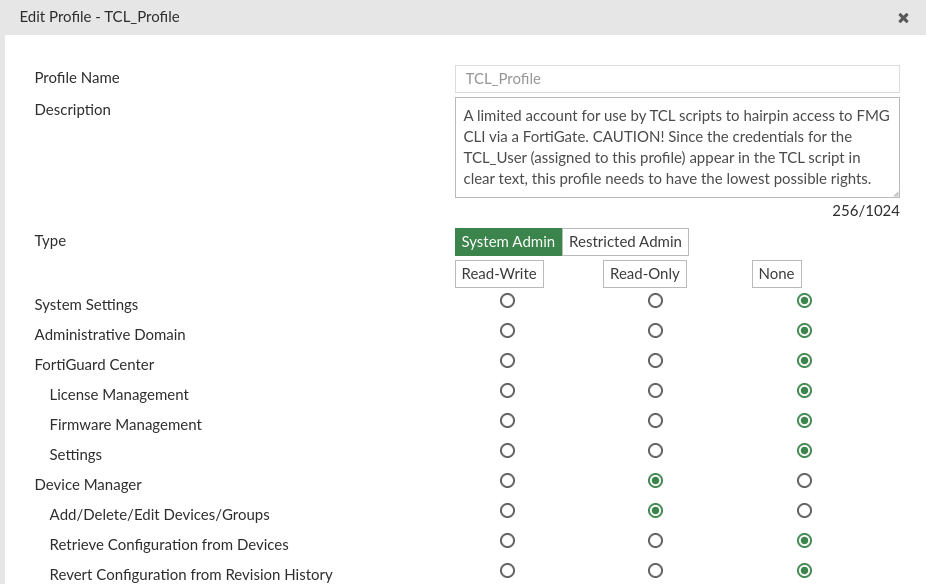Click the Profile Name input field
The width and height of the screenshot is (926, 584).
pyautogui.click(x=677, y=79)
